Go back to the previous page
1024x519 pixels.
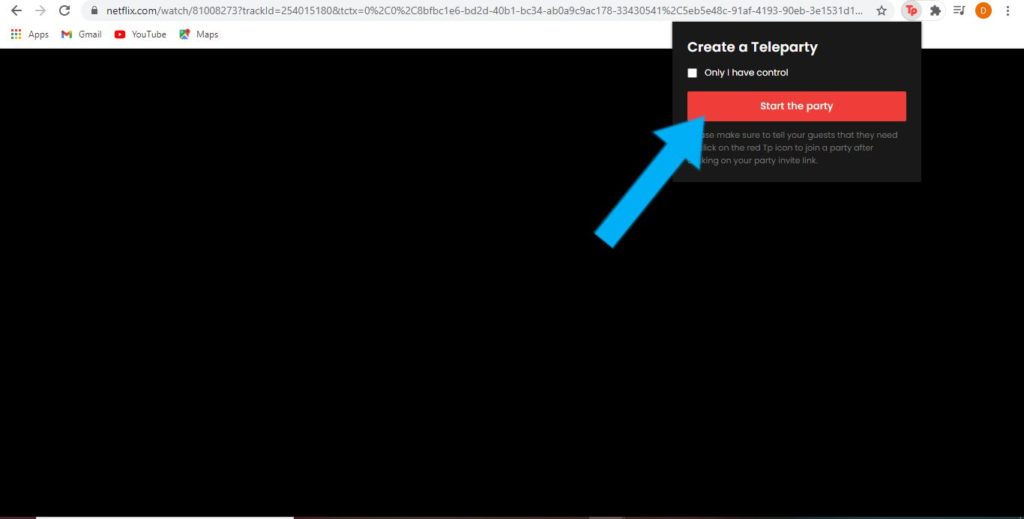[x=16, y=10]
